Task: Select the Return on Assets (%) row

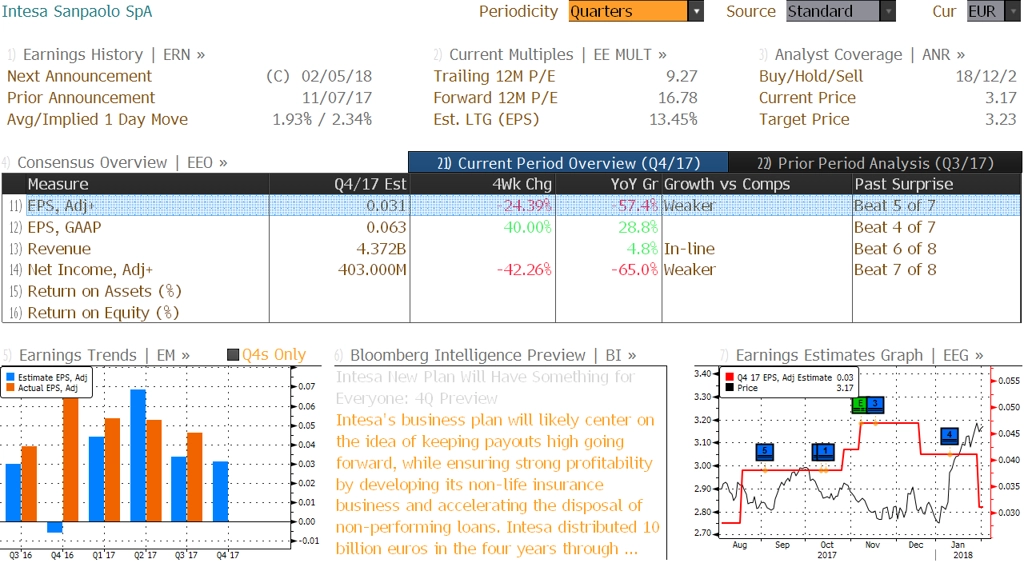Action: tap(511, 291)
